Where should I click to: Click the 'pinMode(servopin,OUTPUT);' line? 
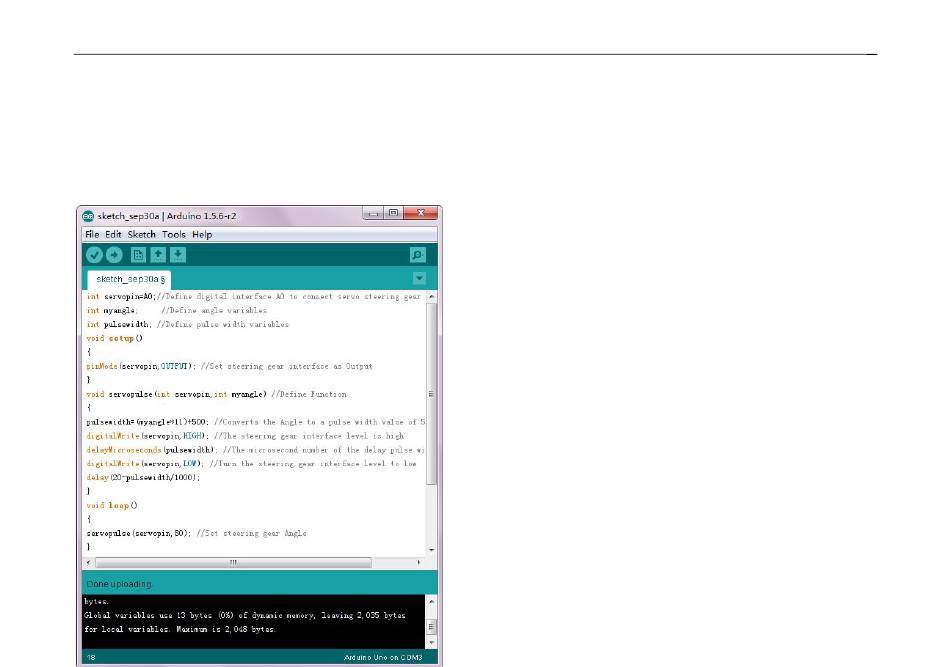click(230, 367)
